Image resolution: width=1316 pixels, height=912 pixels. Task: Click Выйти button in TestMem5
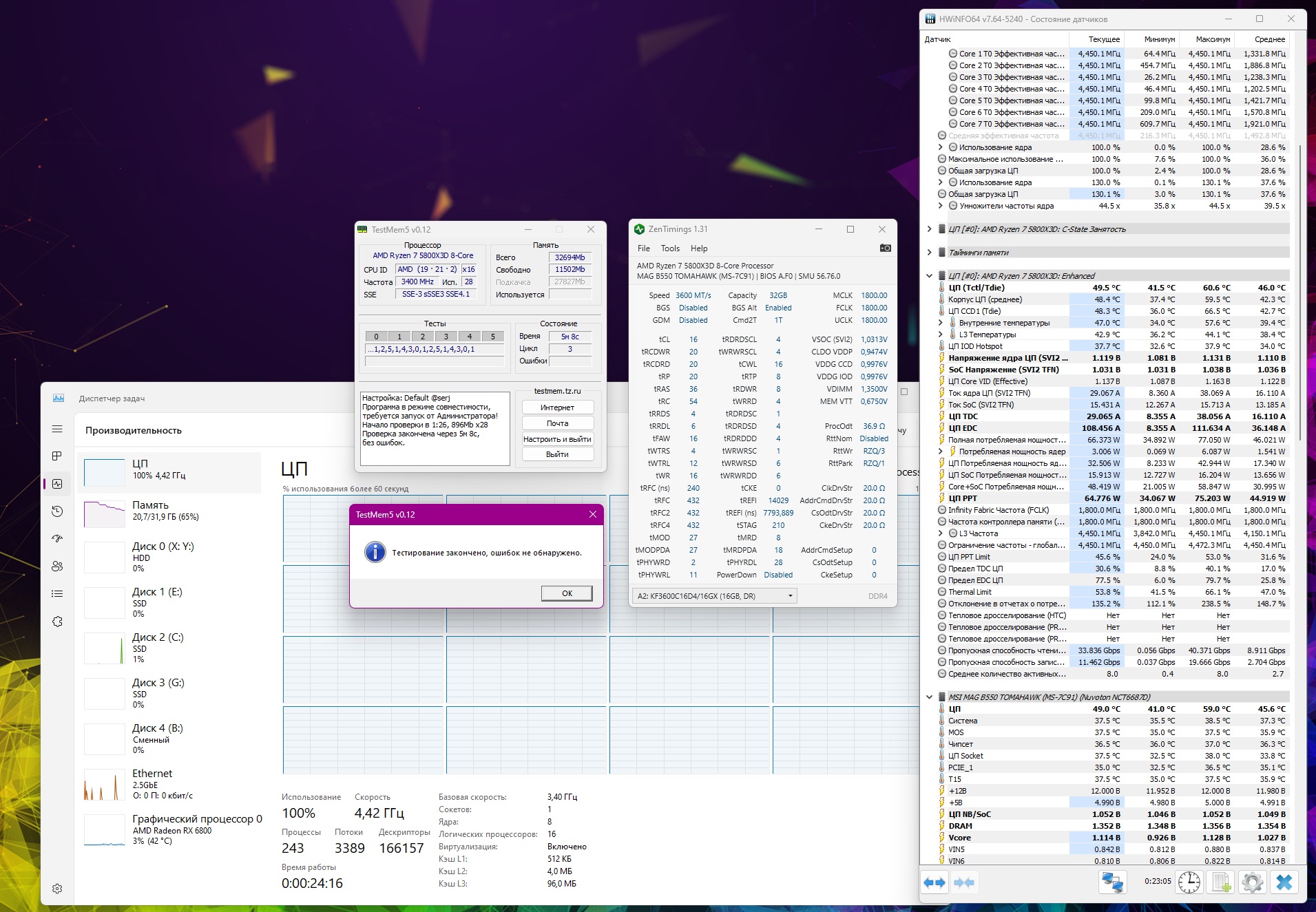point(557,454)
